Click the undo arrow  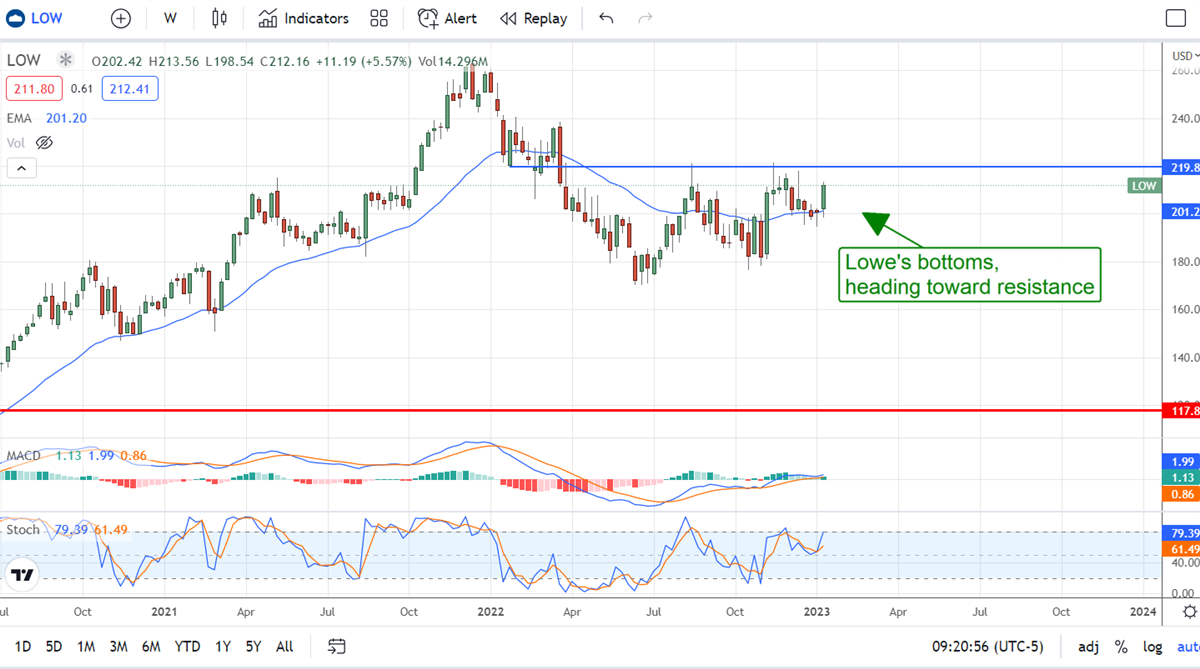click(606, 18)
